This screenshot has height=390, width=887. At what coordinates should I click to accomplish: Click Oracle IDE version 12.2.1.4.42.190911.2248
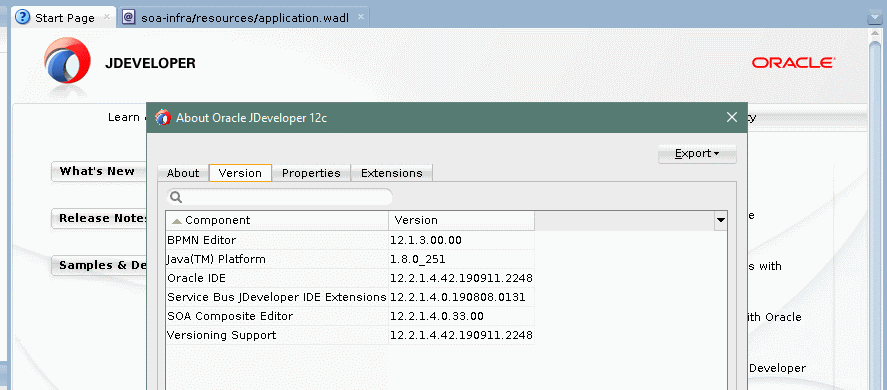point(461,278)
